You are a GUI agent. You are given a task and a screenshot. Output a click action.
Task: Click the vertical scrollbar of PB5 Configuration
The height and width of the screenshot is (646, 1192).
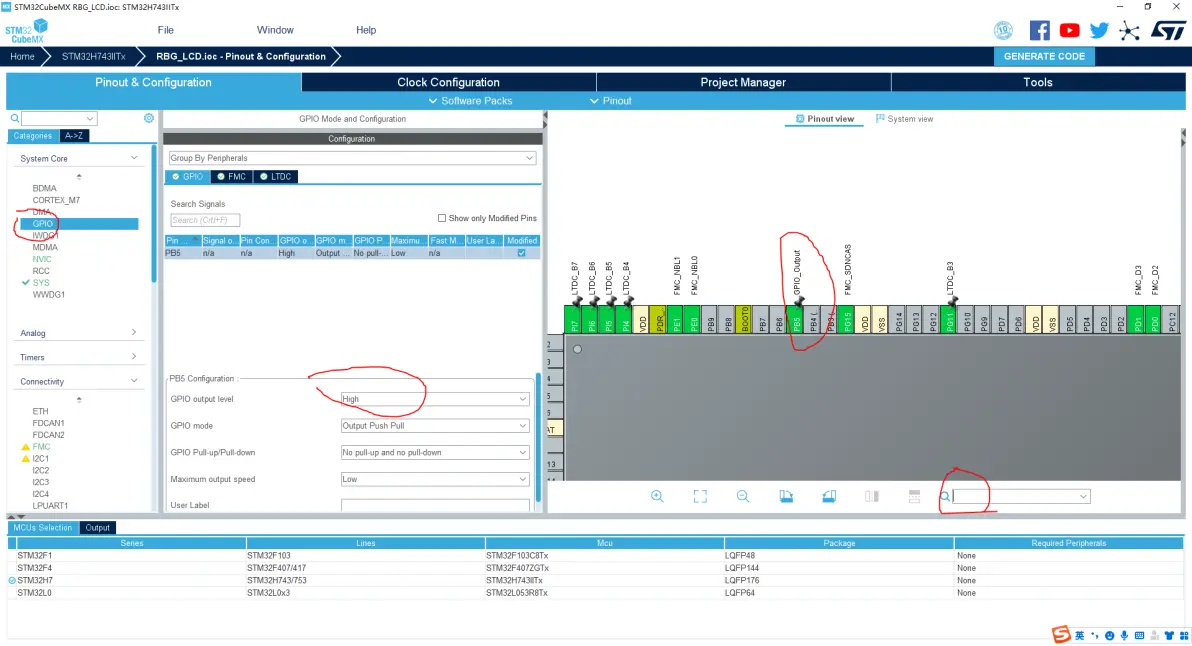point(538,437)
